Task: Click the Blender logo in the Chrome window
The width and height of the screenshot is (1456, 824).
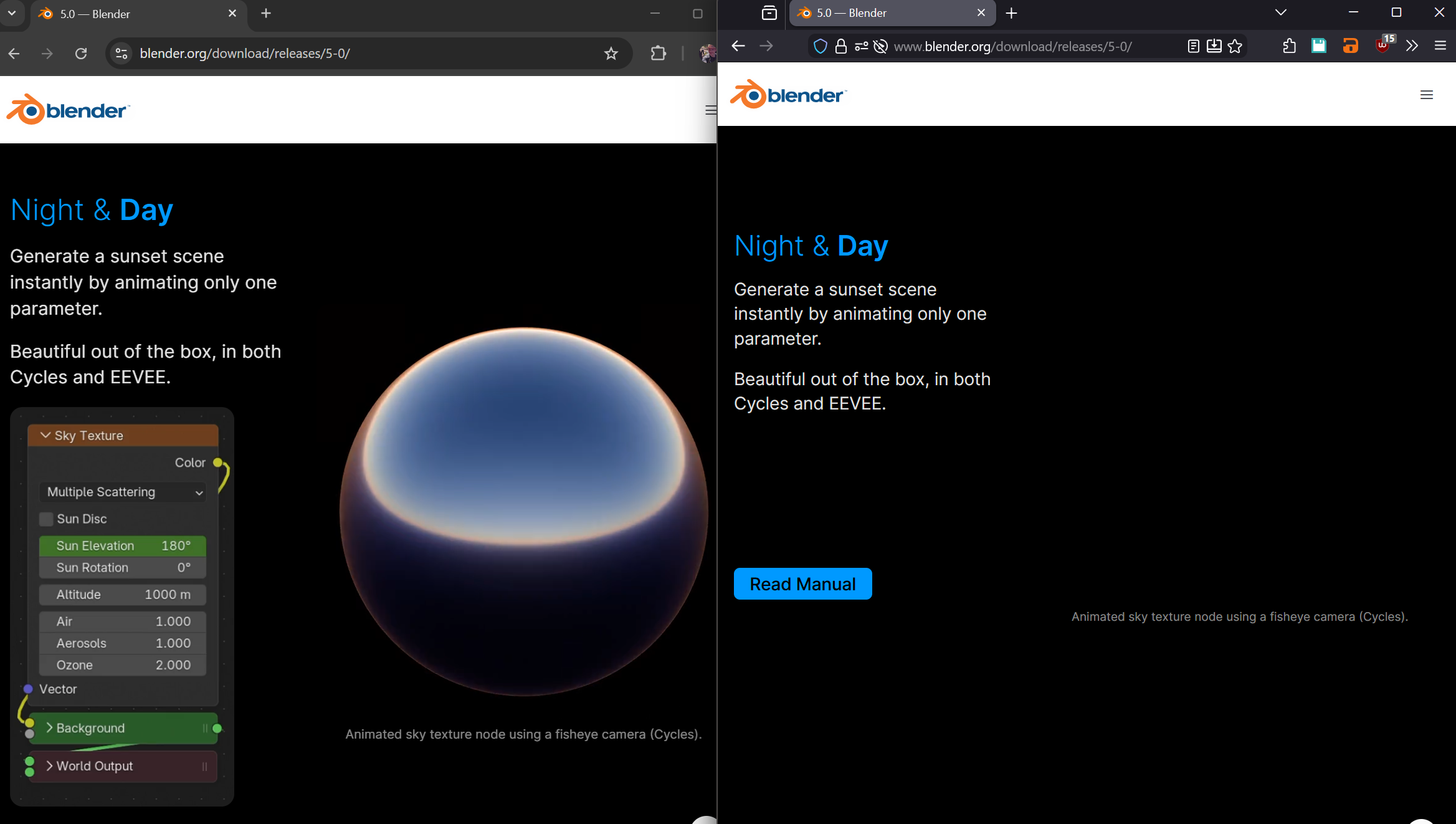Action: coord(68,110)
